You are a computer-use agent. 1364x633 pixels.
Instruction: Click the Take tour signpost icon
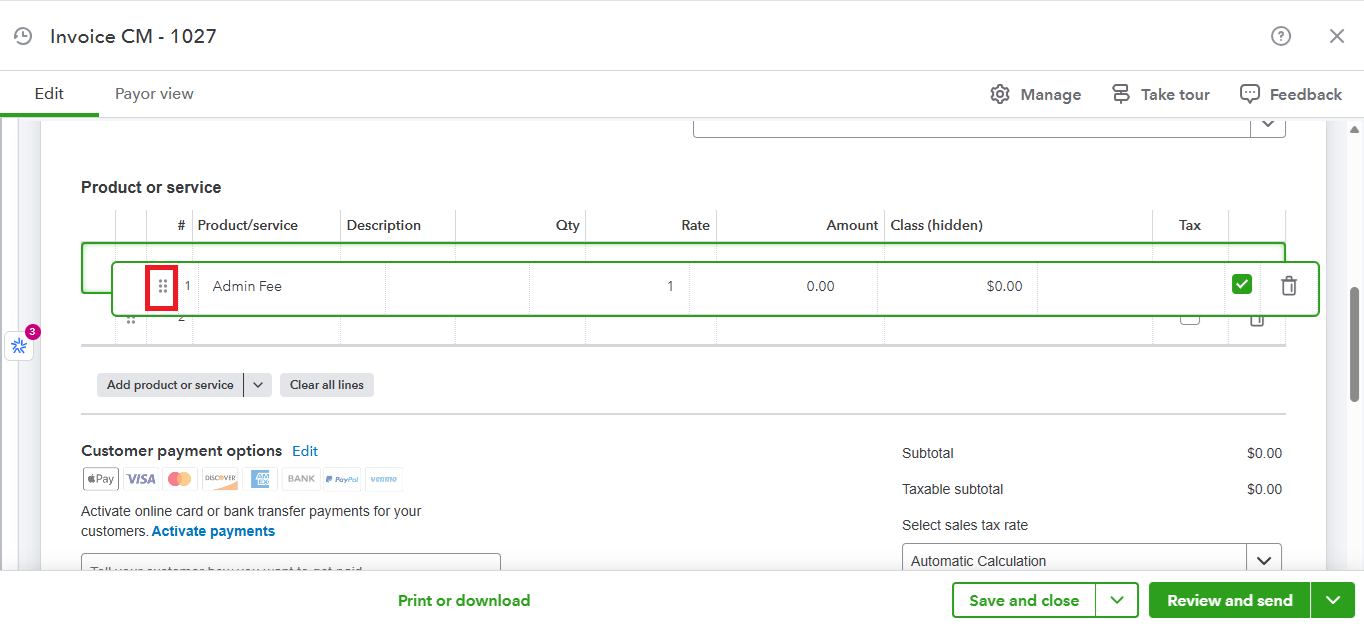tap(1121, 94)
